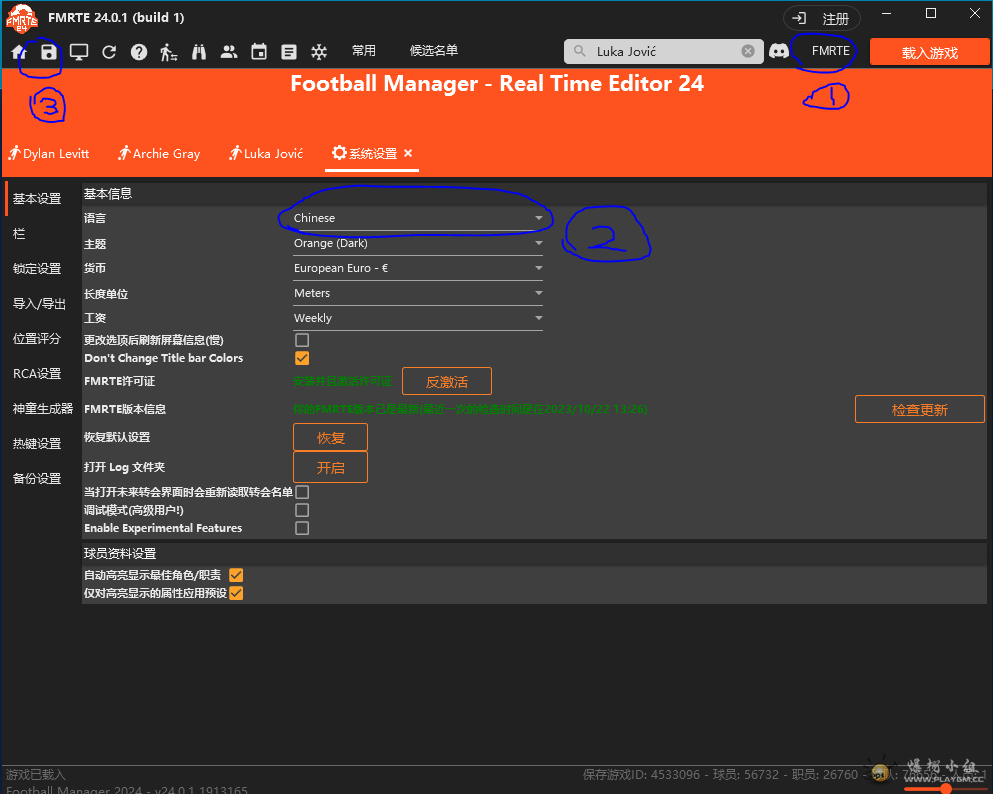Viewport: 993px width, 794px height.
Task: Click the 游戏已载入 status text
Action: (35, 774)
